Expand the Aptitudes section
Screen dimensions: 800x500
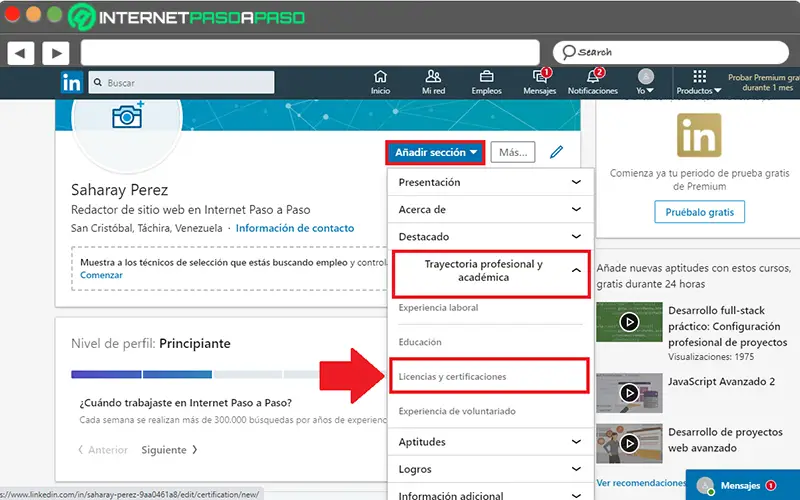point(490,442)
